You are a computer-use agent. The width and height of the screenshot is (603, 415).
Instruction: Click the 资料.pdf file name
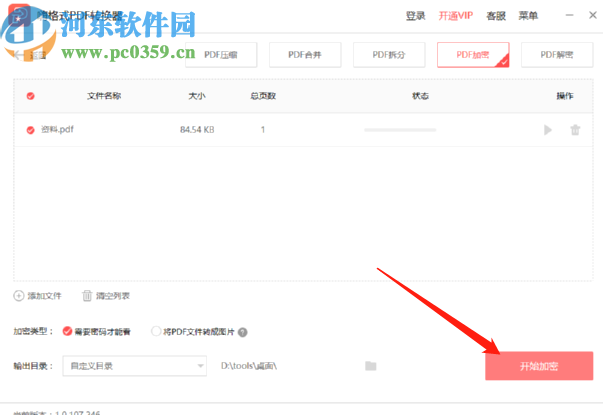coord(57,130)
